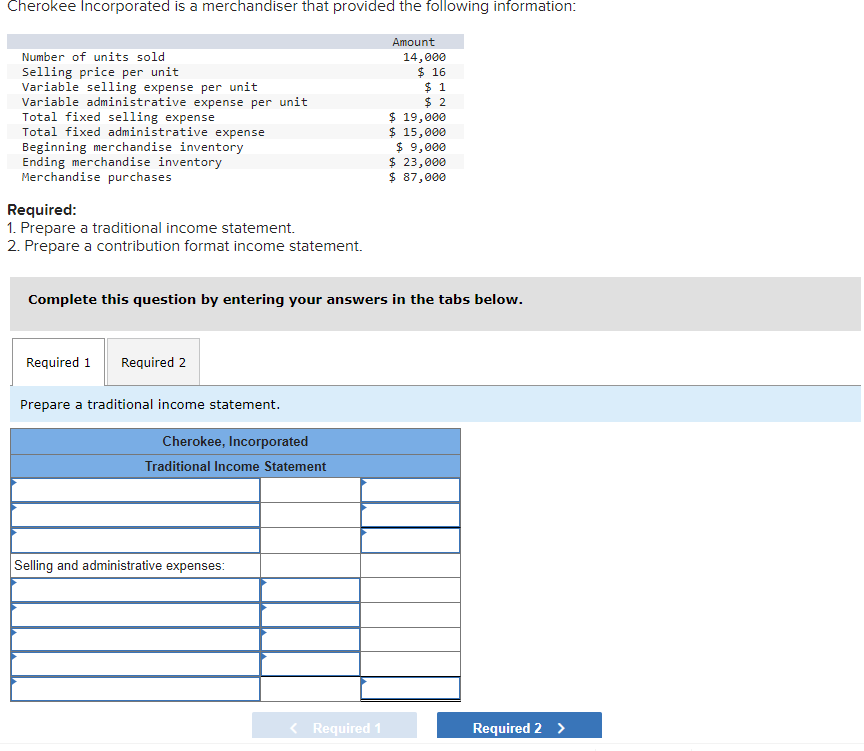The width and height of the screenshot is (864, 751).
Task: Switch to the Required 1 tab
Action: coord(58,362)
